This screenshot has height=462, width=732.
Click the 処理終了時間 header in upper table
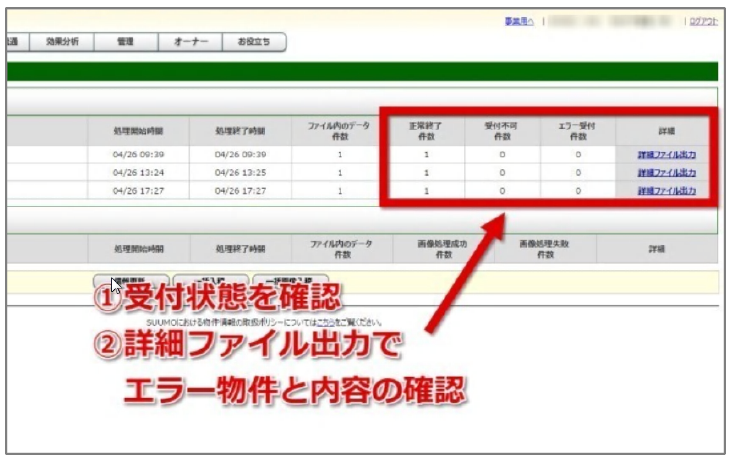coord(240,131)
